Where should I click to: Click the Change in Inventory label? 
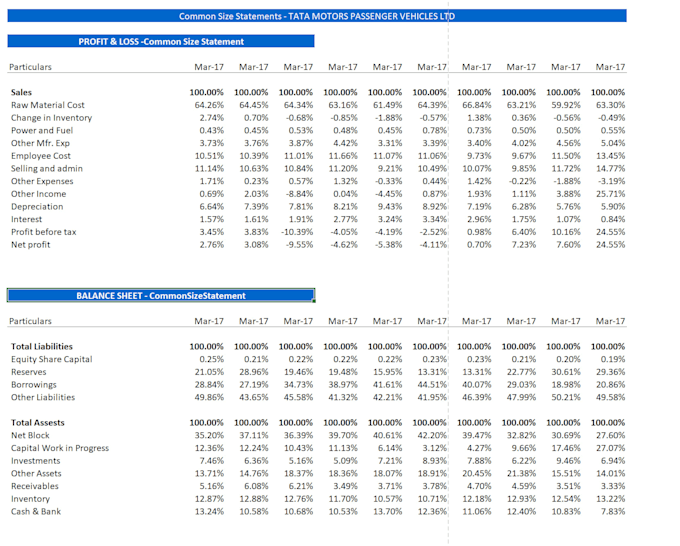(51, 118)
